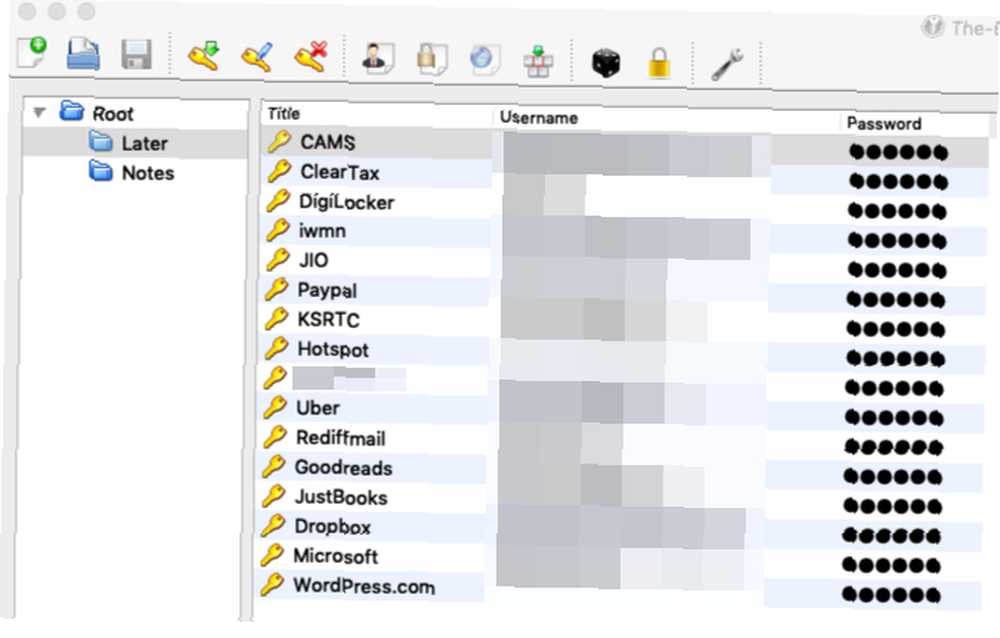Click the masked password in the Rediffmail row
The image size is (1000, 638).
coord(894,447)
